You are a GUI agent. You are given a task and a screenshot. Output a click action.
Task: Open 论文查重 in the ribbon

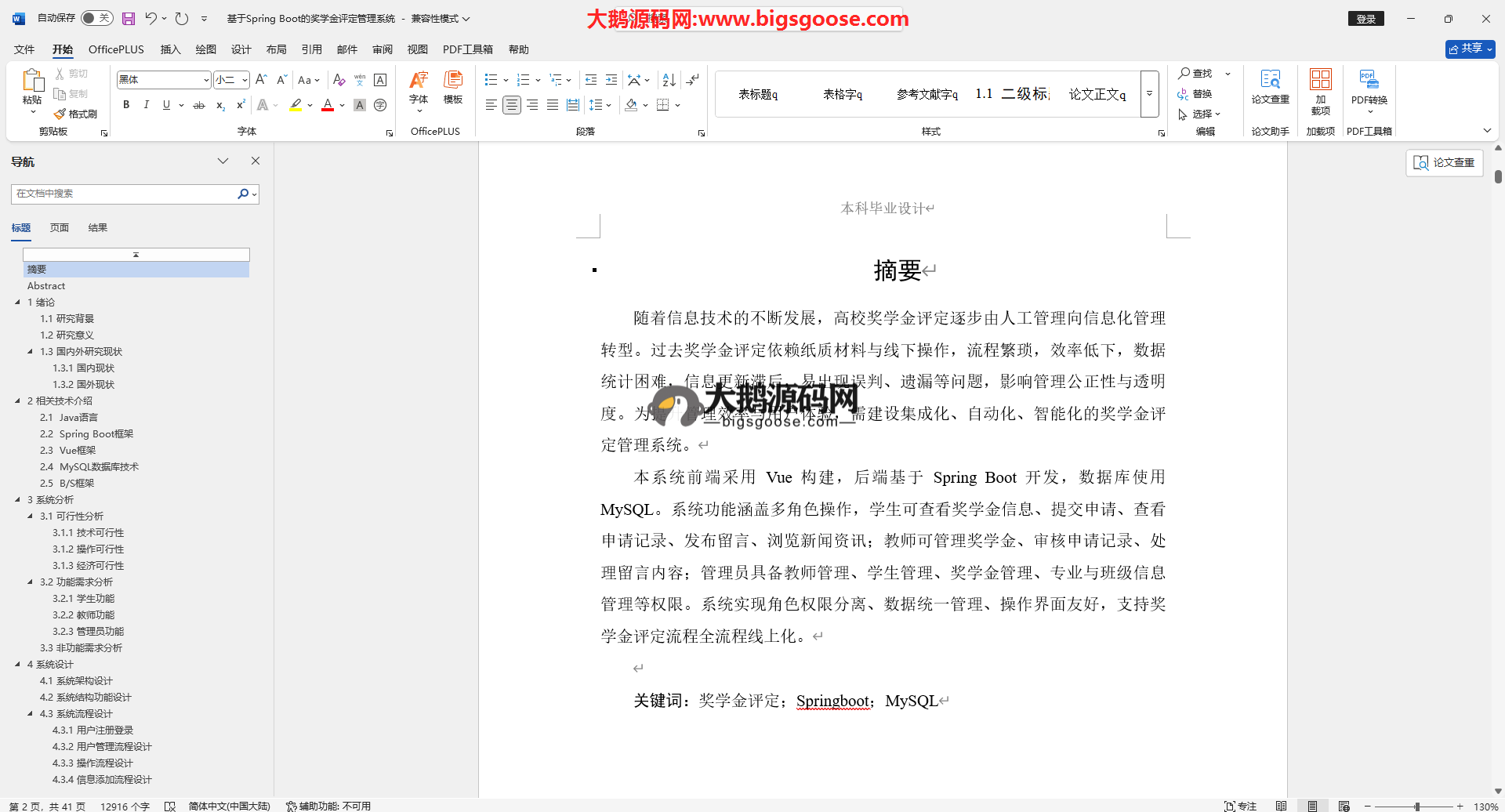click(1270, 86)
